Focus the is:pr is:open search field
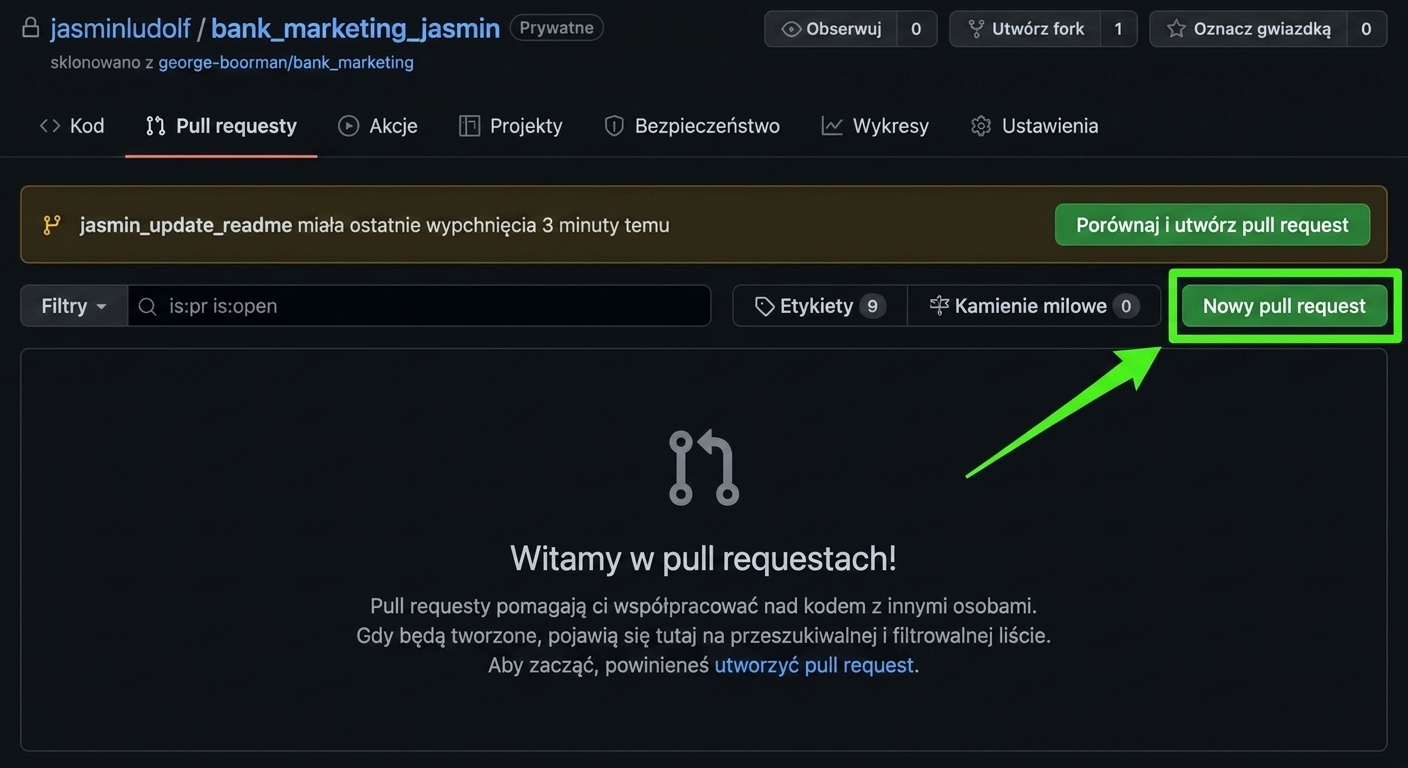 pyautogui.click(x=419, y=306)
